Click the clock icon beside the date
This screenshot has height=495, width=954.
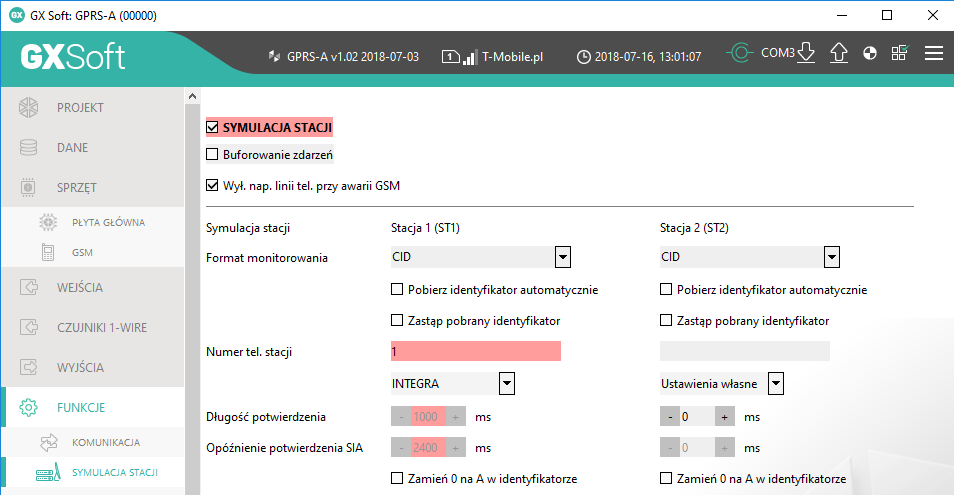tap(584, 57)
